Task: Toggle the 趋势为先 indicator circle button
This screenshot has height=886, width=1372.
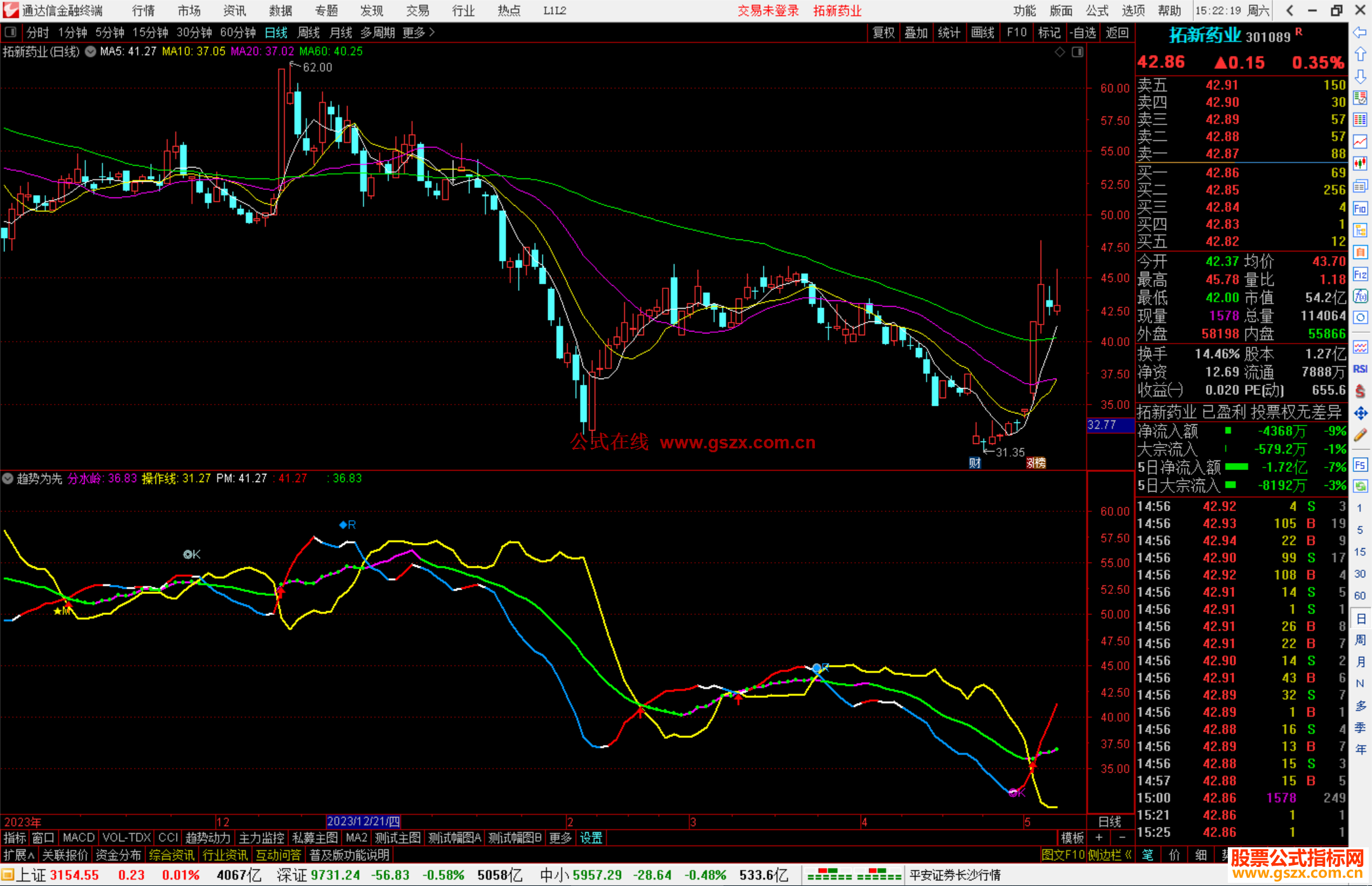Action: 8,478
